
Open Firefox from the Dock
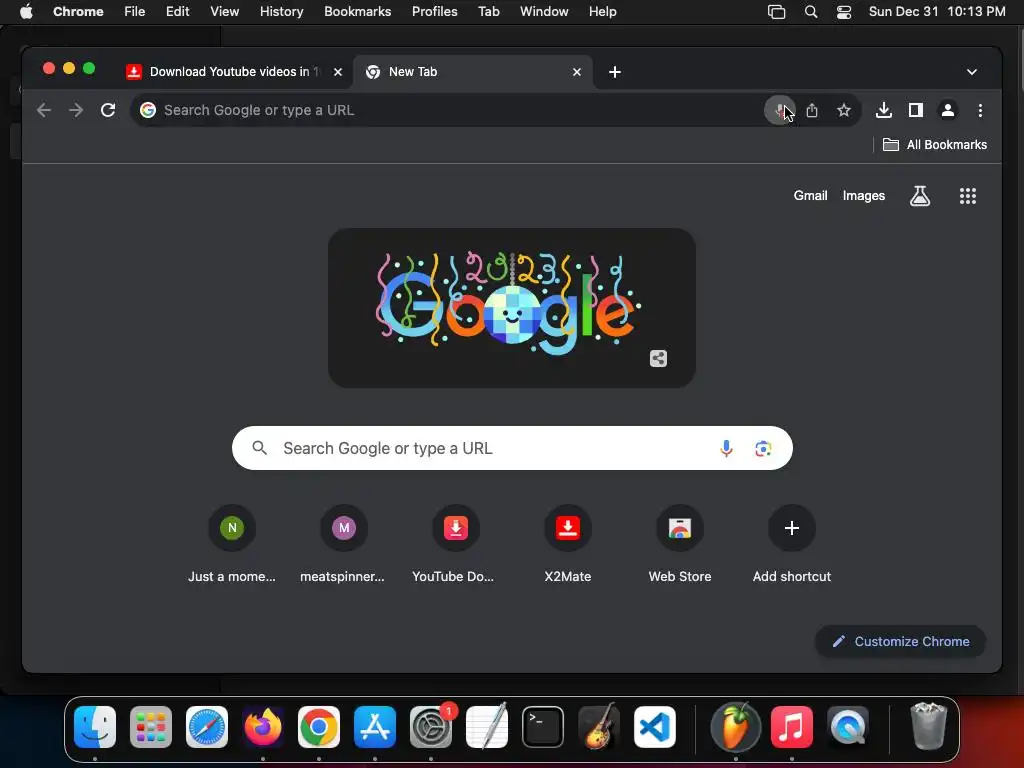click(x=263, y=727)
